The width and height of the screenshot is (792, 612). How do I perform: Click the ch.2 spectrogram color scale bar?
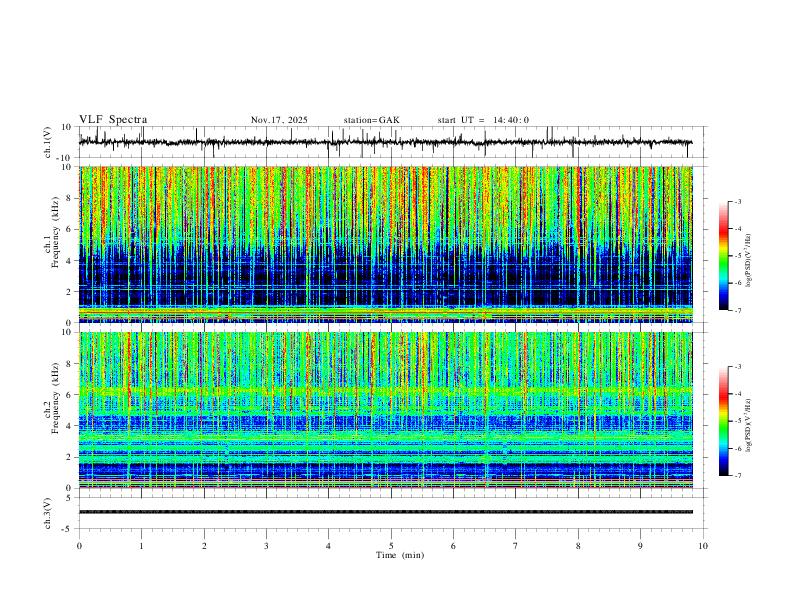click(723, 421)
